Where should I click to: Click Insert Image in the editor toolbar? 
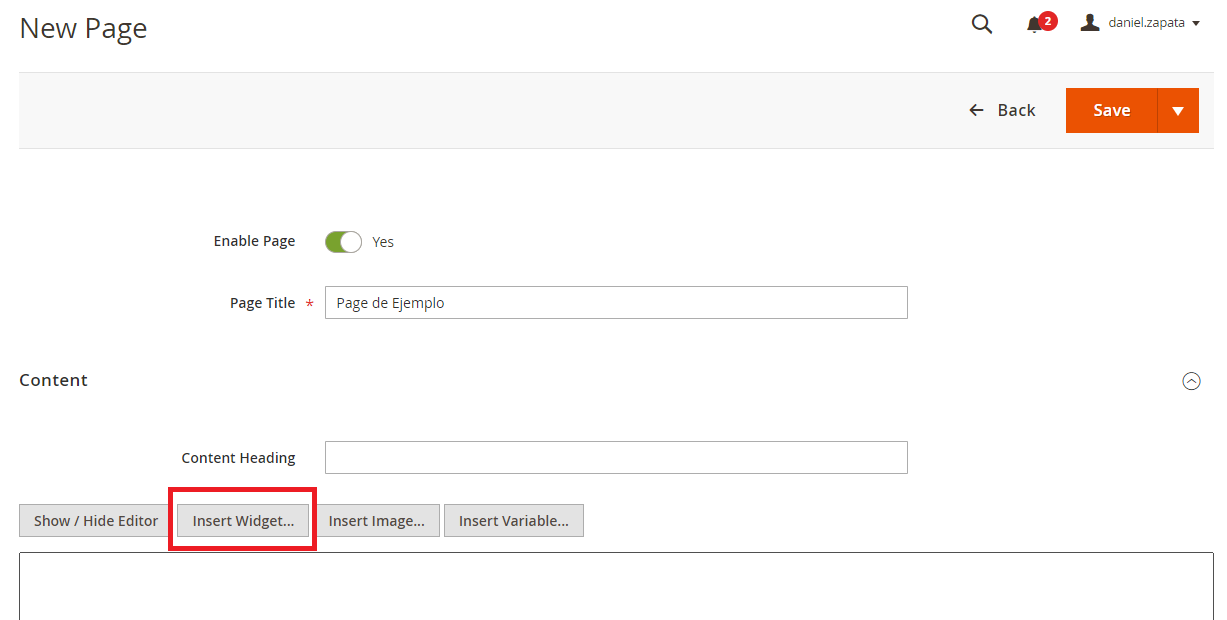point(378,520)
